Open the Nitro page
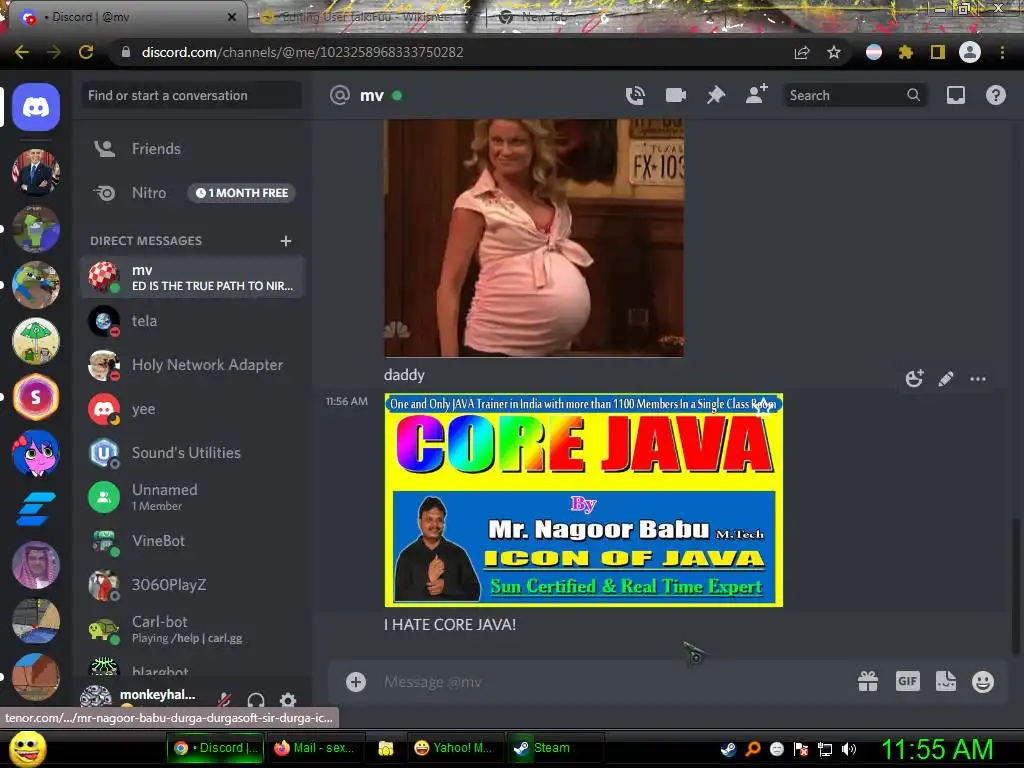This screenshot has height=768, width=1024. [x=192, y=193]
